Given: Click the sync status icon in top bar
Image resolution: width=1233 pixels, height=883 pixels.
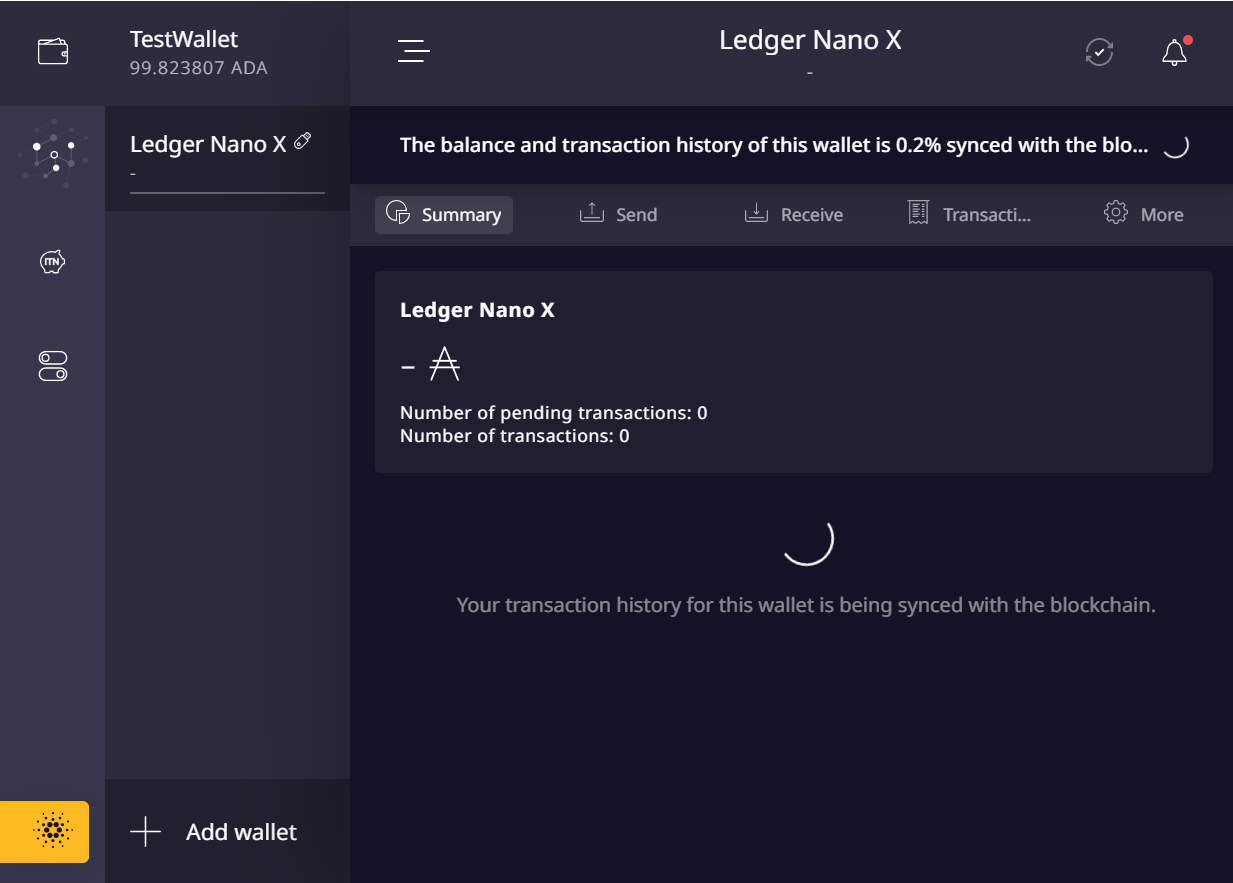Looking at the screenshot, I should coord(1099,51).
